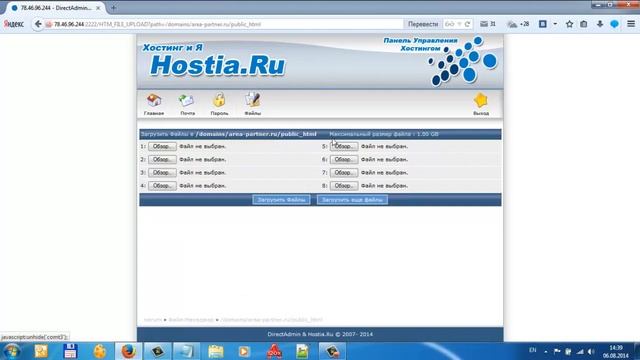Viewport: 640px width, 360px height.
Task: Open the Главная home icon
Action: [154, 101]
